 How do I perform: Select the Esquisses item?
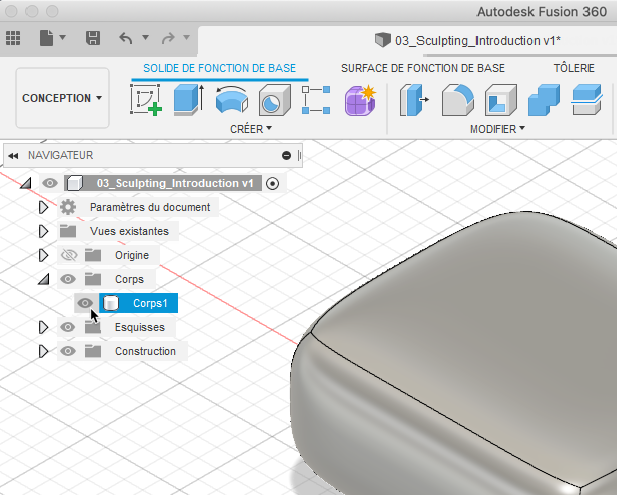point(139,327)
